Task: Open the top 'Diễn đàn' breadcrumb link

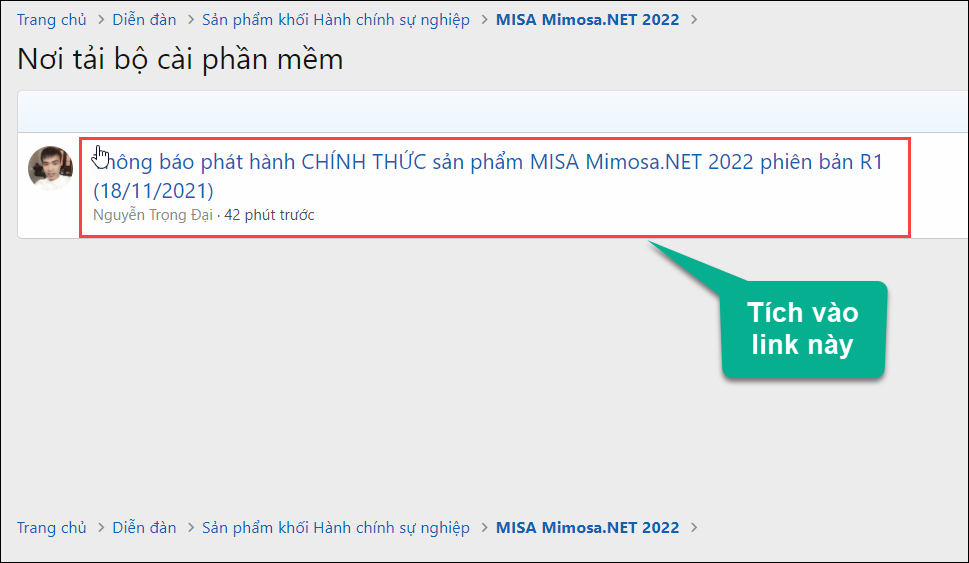Action: pyautogui.click(x=144, y=20)
